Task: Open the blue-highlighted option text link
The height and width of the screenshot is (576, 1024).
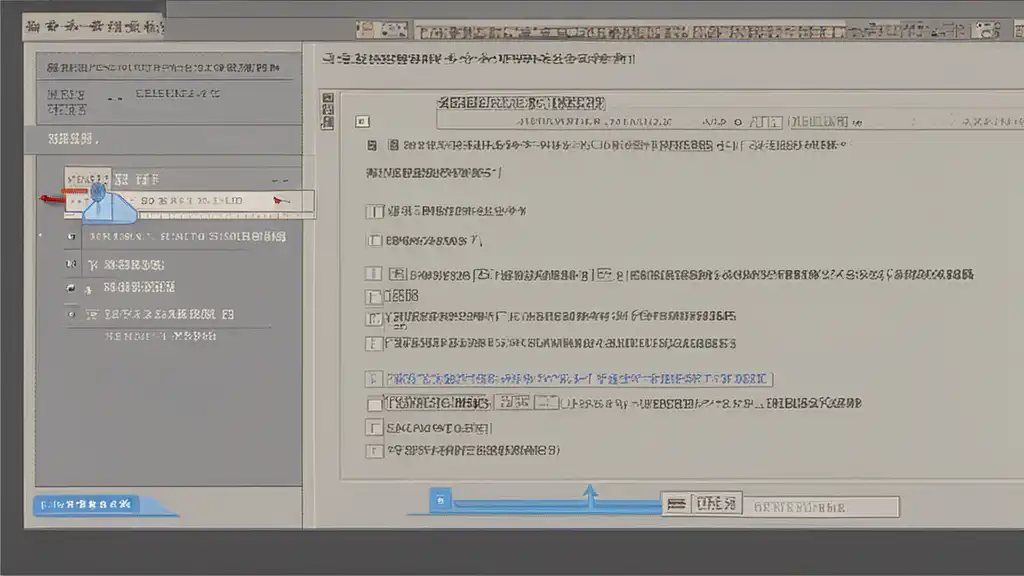Action: coord(576,379)
